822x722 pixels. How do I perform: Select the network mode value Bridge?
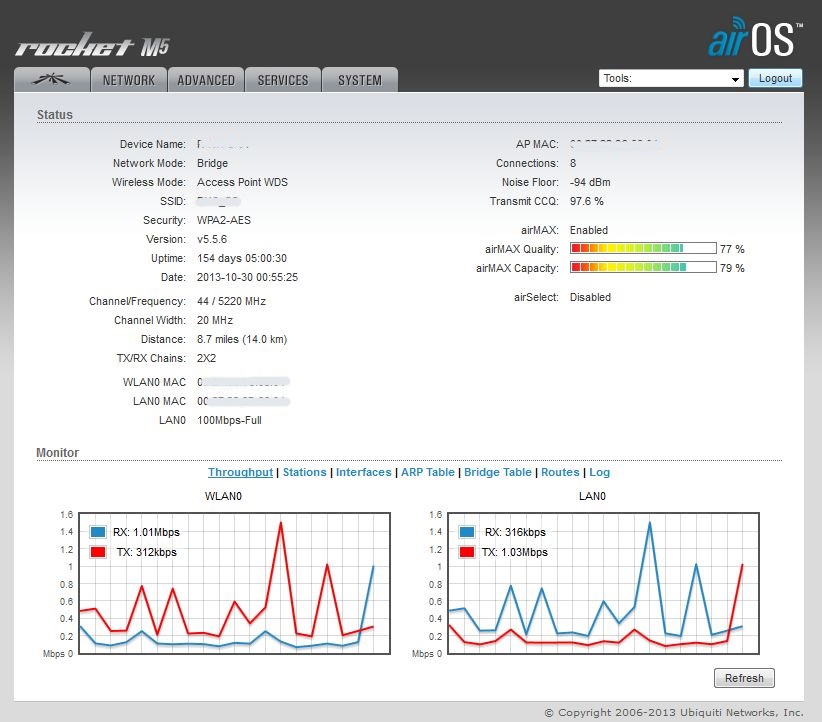pyautogui.click(x=212, y=163)
